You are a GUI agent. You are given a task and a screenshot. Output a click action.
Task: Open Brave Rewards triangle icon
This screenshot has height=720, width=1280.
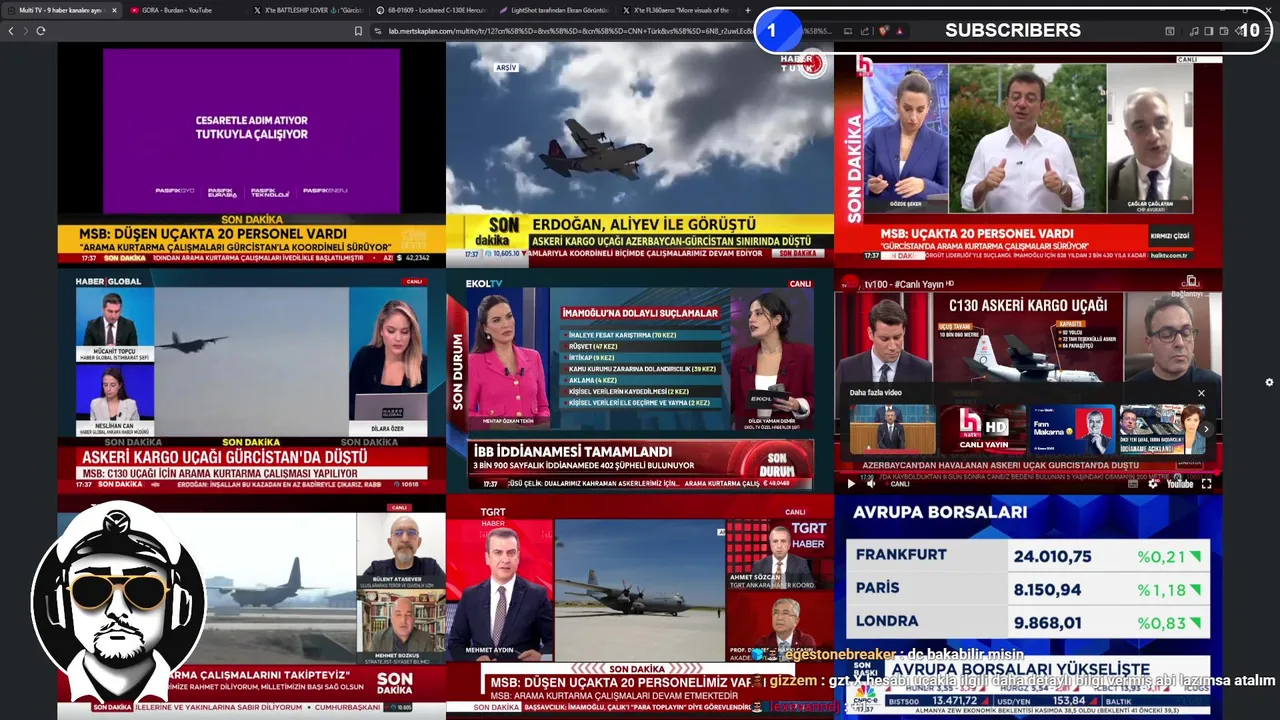pyautogui.click(x=899, y=31)
